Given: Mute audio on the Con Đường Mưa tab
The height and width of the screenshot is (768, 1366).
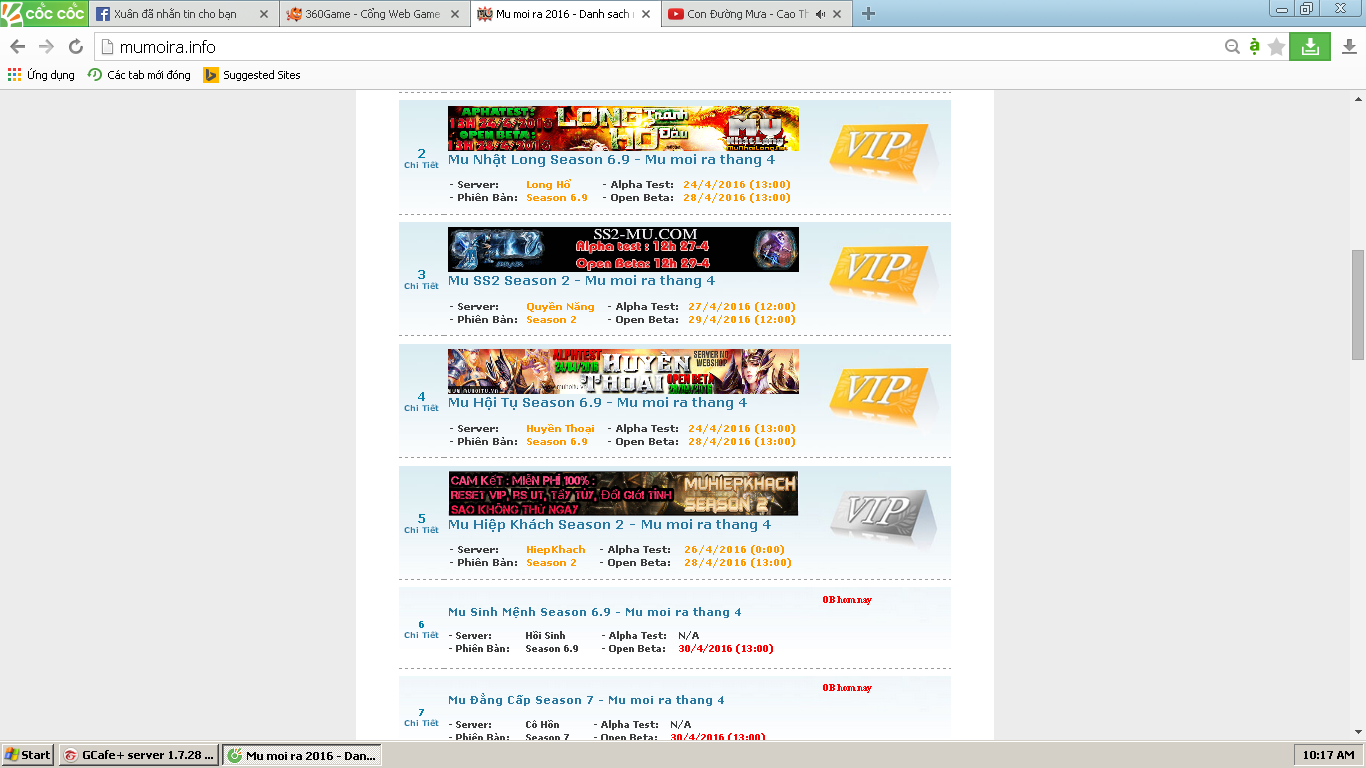Looking at the screenshot, I should [x=821, y=14].
